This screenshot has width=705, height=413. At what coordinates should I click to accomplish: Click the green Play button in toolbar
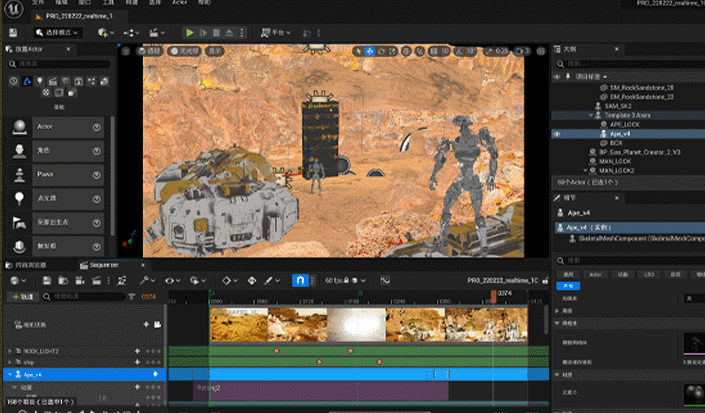coord(190,32)
